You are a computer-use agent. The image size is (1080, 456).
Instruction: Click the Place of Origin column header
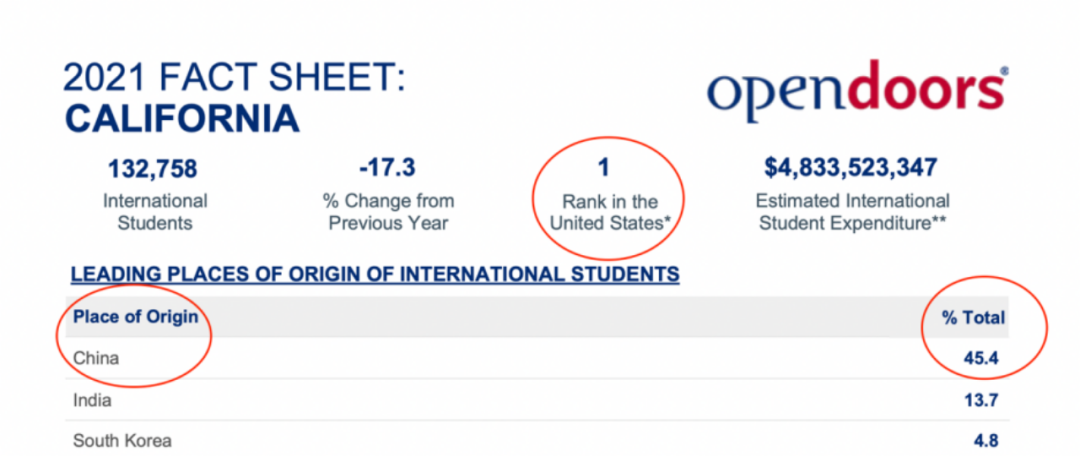pyautogui.click(x=136, y=317)
